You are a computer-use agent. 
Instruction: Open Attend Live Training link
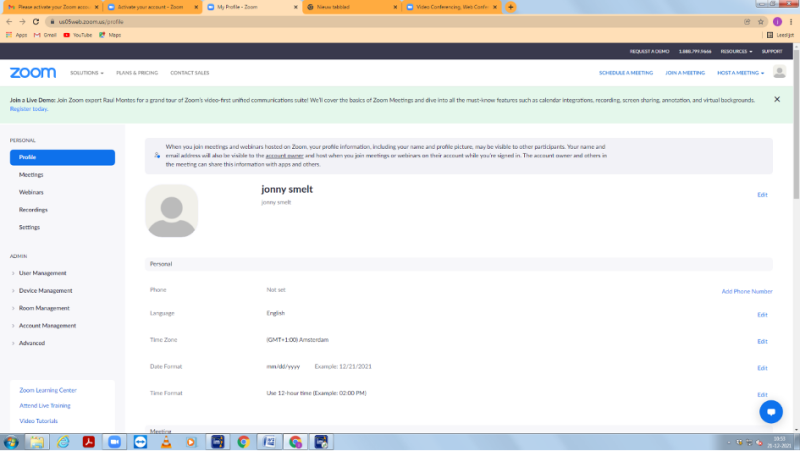point(45,406)
